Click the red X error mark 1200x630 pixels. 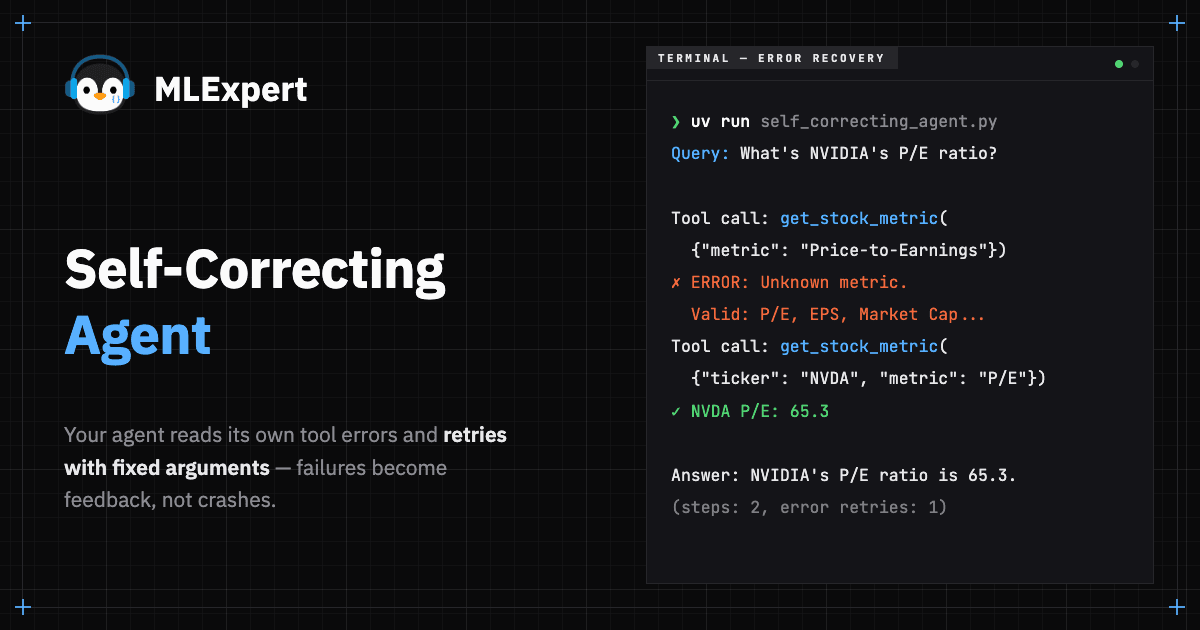676,282
